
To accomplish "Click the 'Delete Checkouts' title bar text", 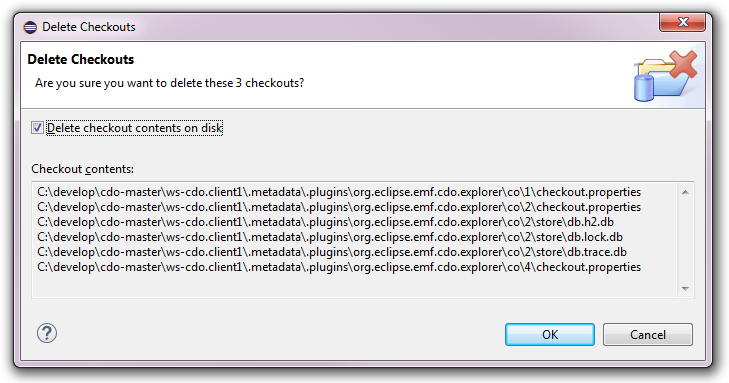I will pos(89,27).
